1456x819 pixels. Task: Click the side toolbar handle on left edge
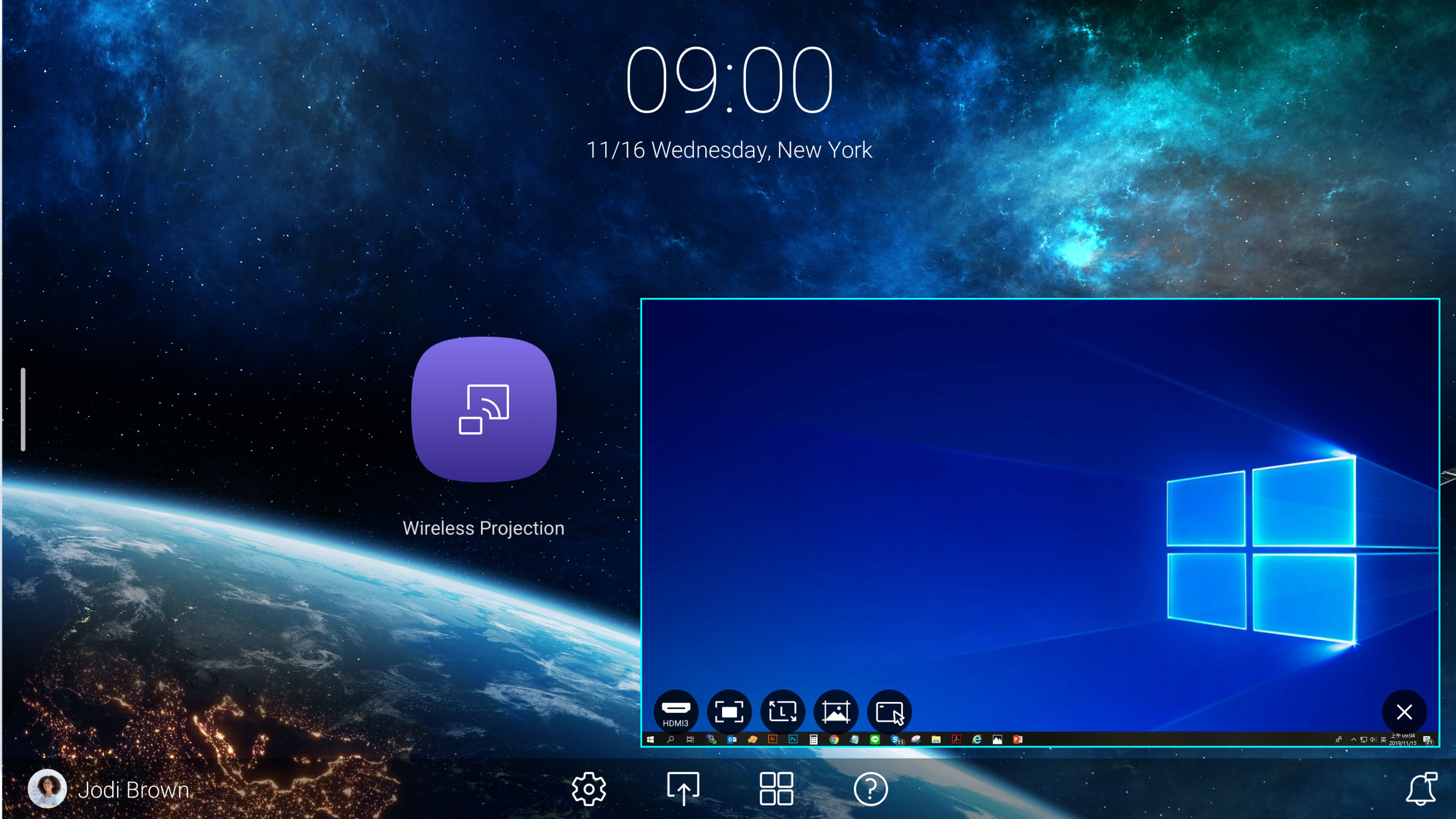point(23,410)
